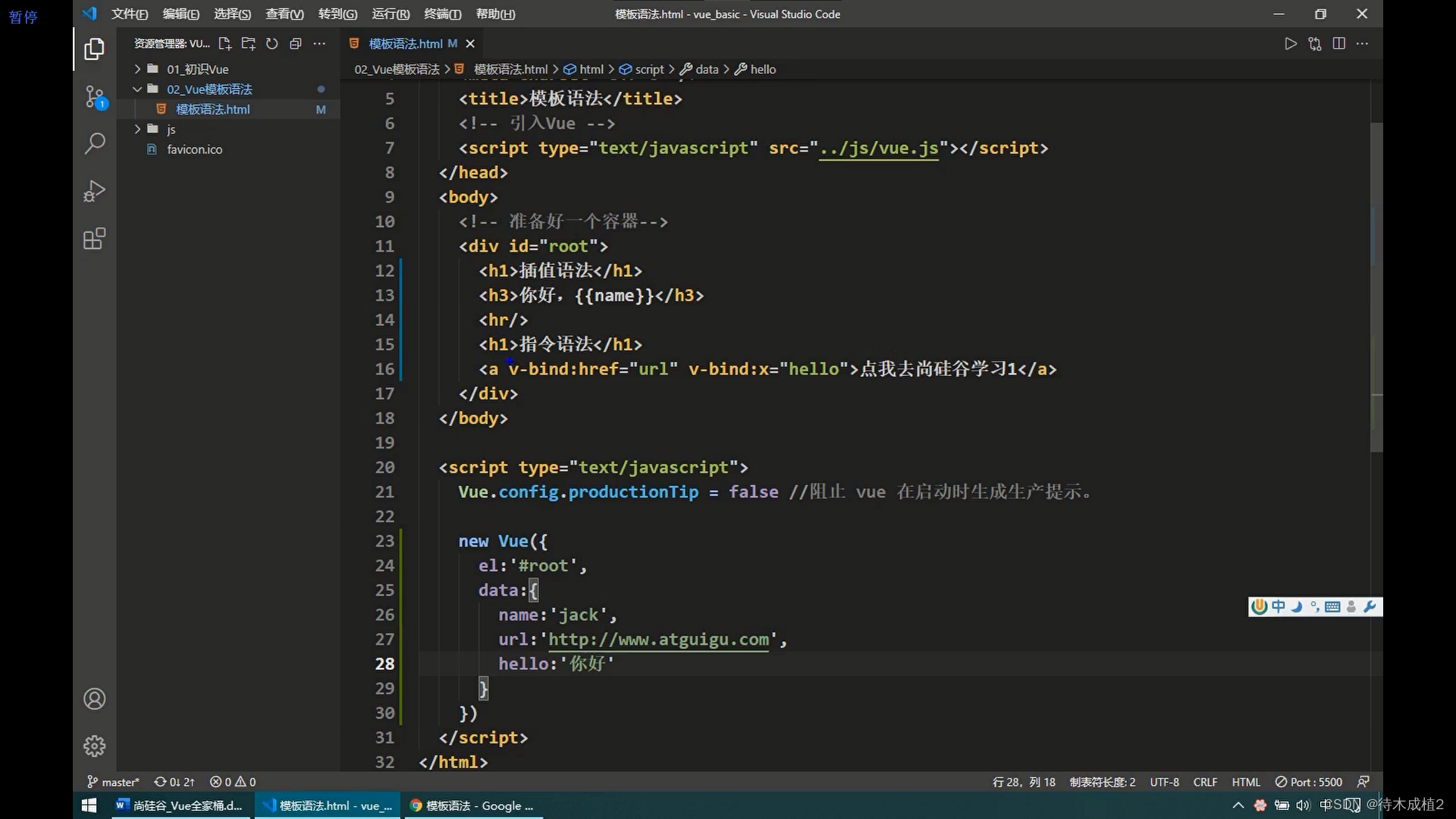
Task: Click Port: 5500 live server status
Action: 1309,782
